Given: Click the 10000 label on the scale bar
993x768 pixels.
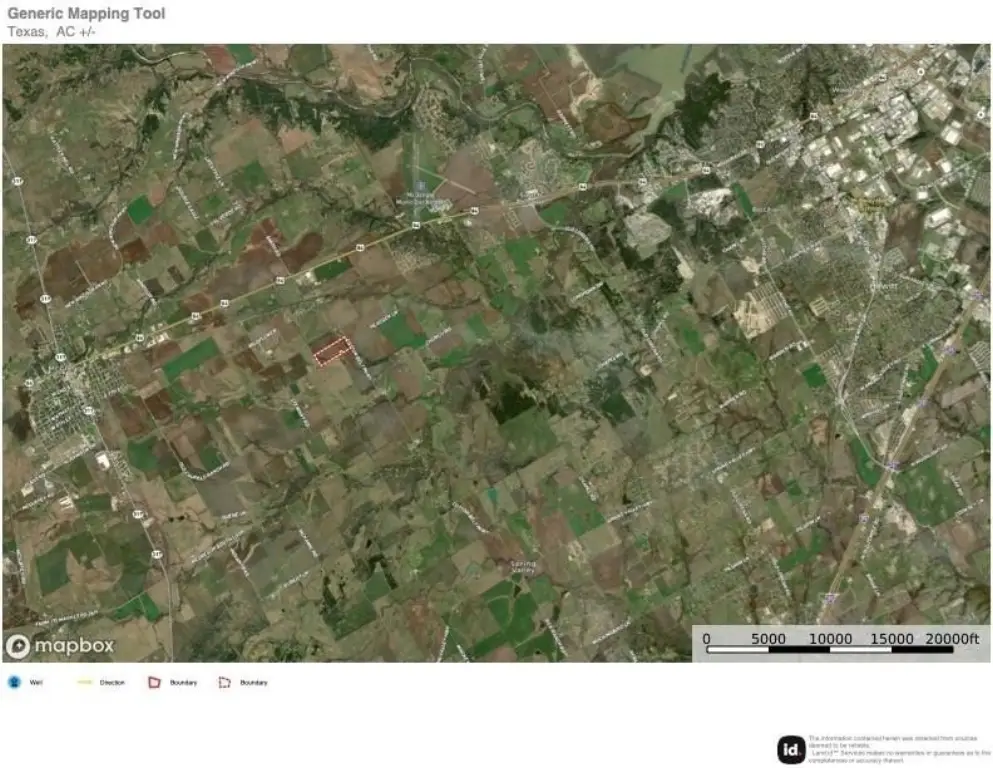Looking at the screenshot, I should click(x=830, y=639).
